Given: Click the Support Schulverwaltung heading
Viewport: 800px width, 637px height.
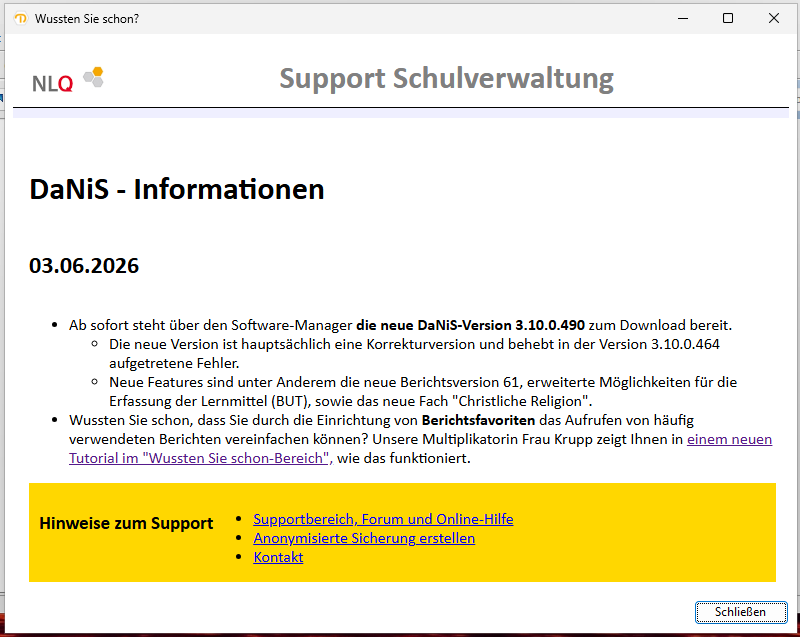Looking at the screenshot, I should click(446, 79).
